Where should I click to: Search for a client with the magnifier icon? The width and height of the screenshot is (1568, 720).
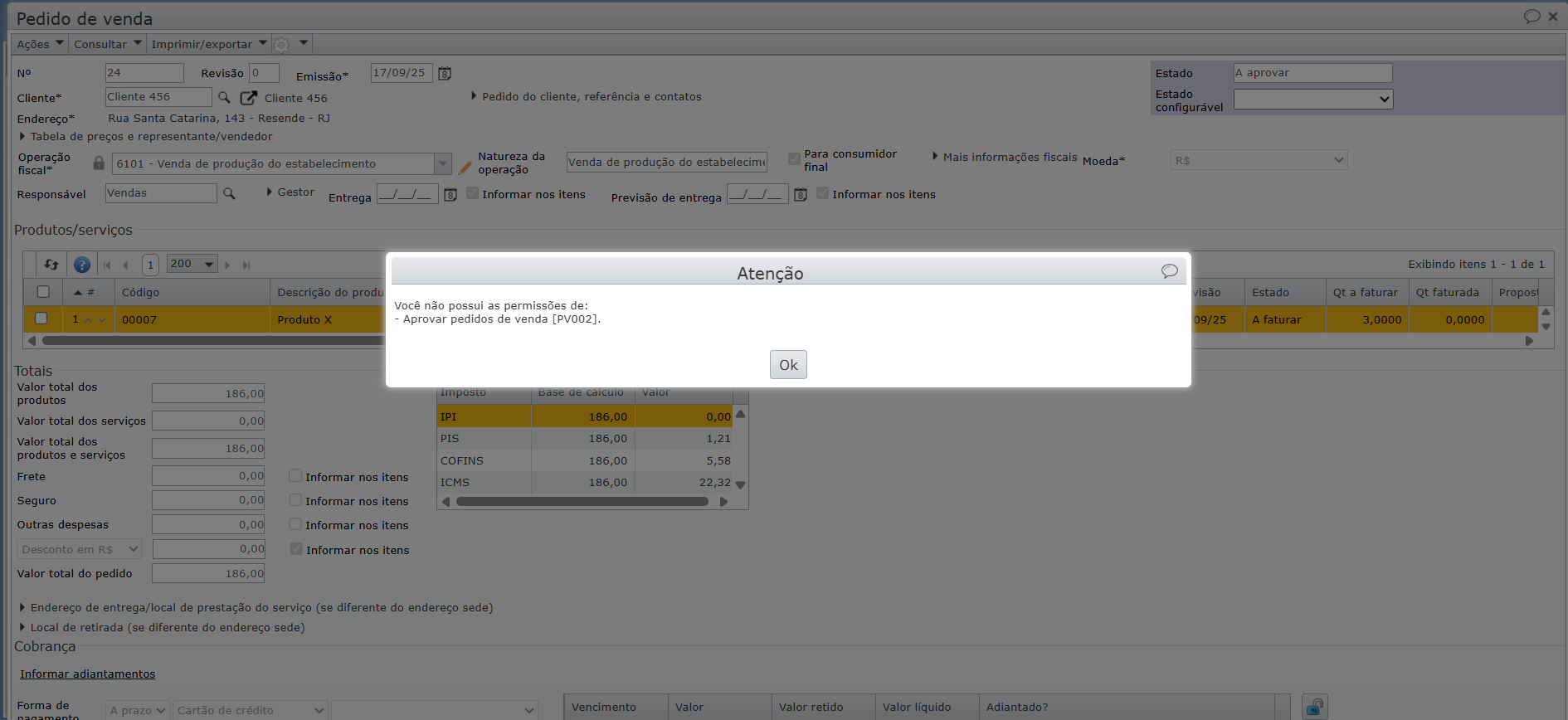(x=224, y=98)
